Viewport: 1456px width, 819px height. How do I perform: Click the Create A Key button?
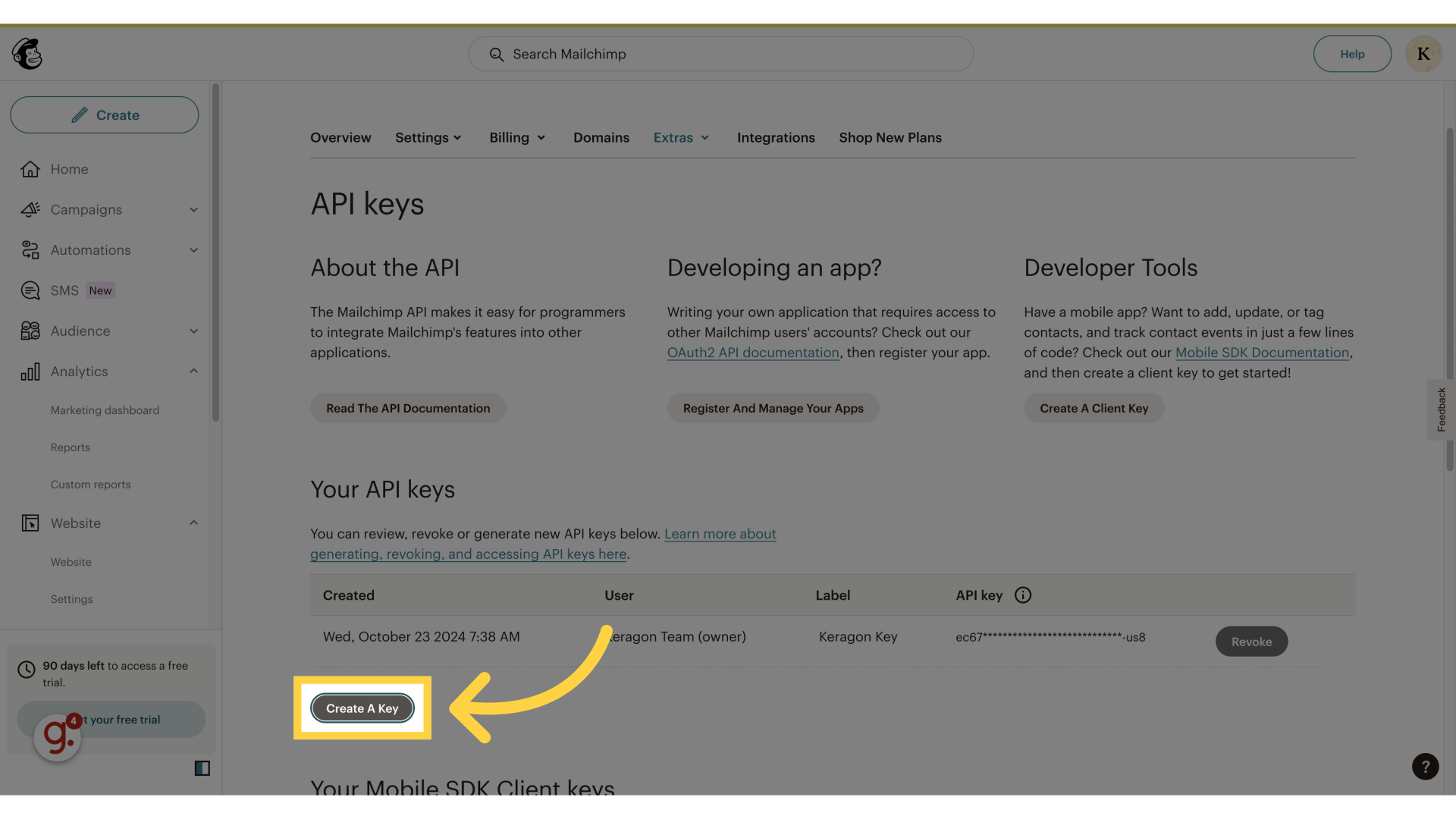[x=362, y=708]
